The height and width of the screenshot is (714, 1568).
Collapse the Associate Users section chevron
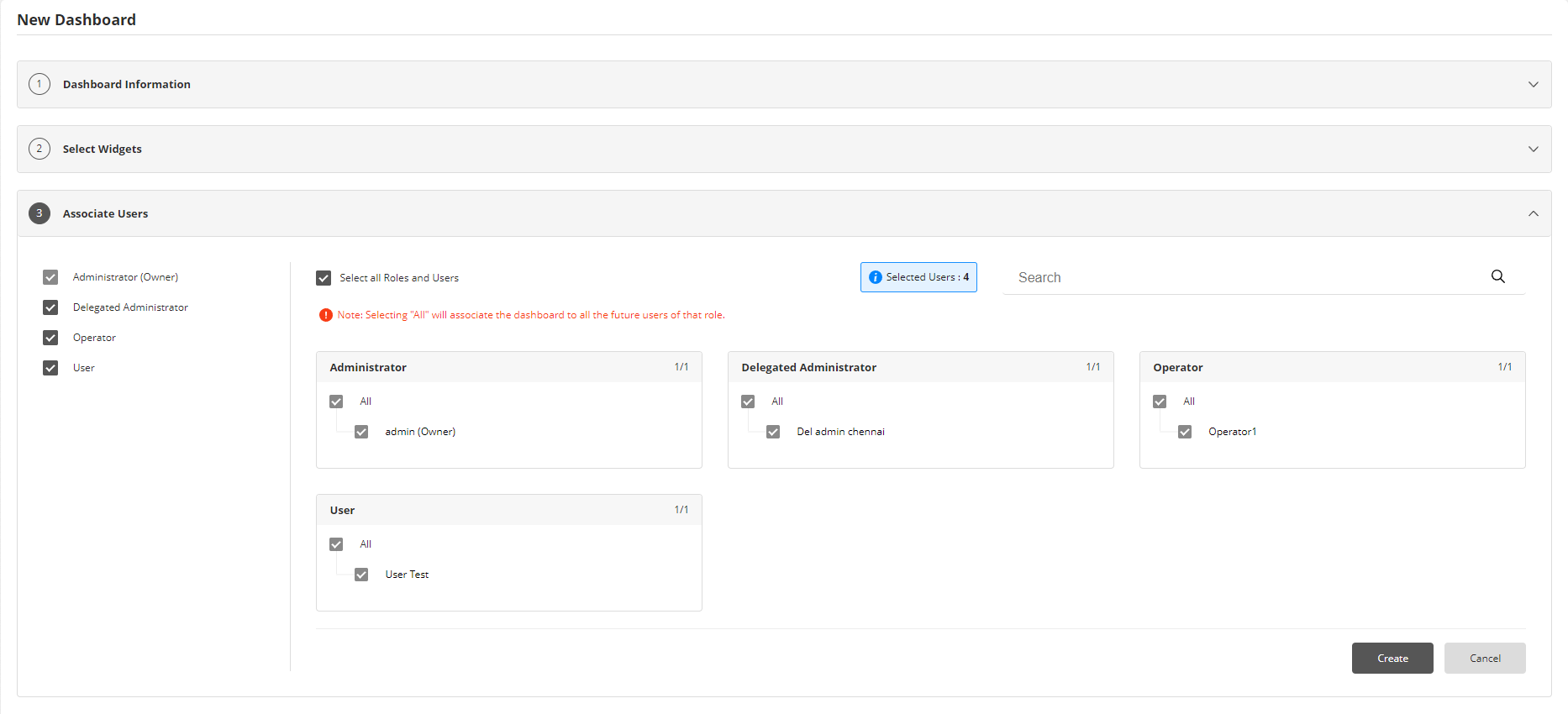1533,213
